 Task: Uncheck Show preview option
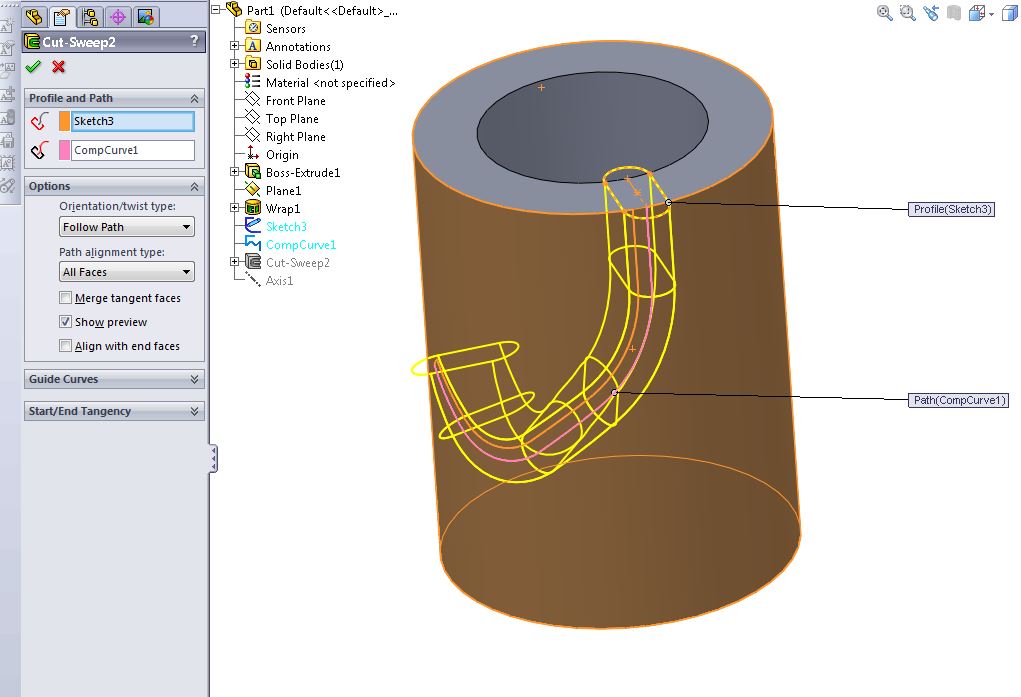[x=66, y=322]
